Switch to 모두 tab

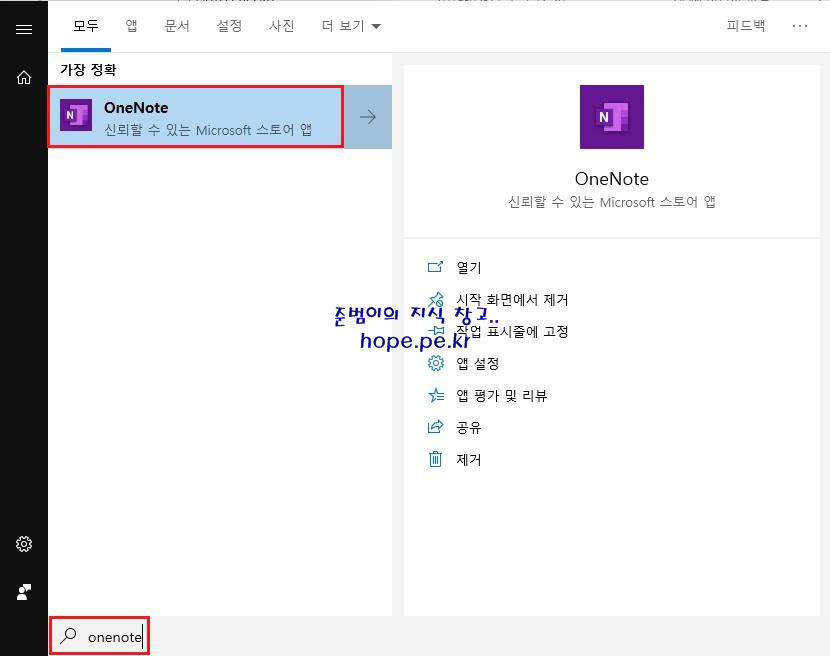tap(86, 26)
